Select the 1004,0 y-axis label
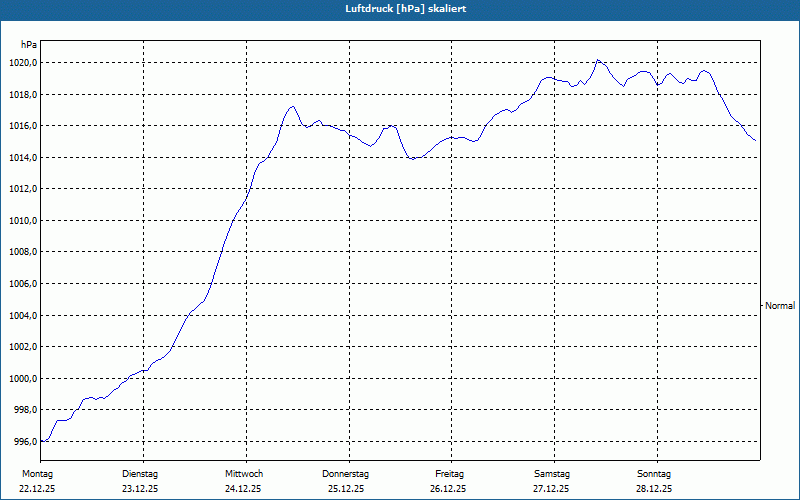Image resolution: width=800 pixels, height=500 pixels. (x=22, y=315)
